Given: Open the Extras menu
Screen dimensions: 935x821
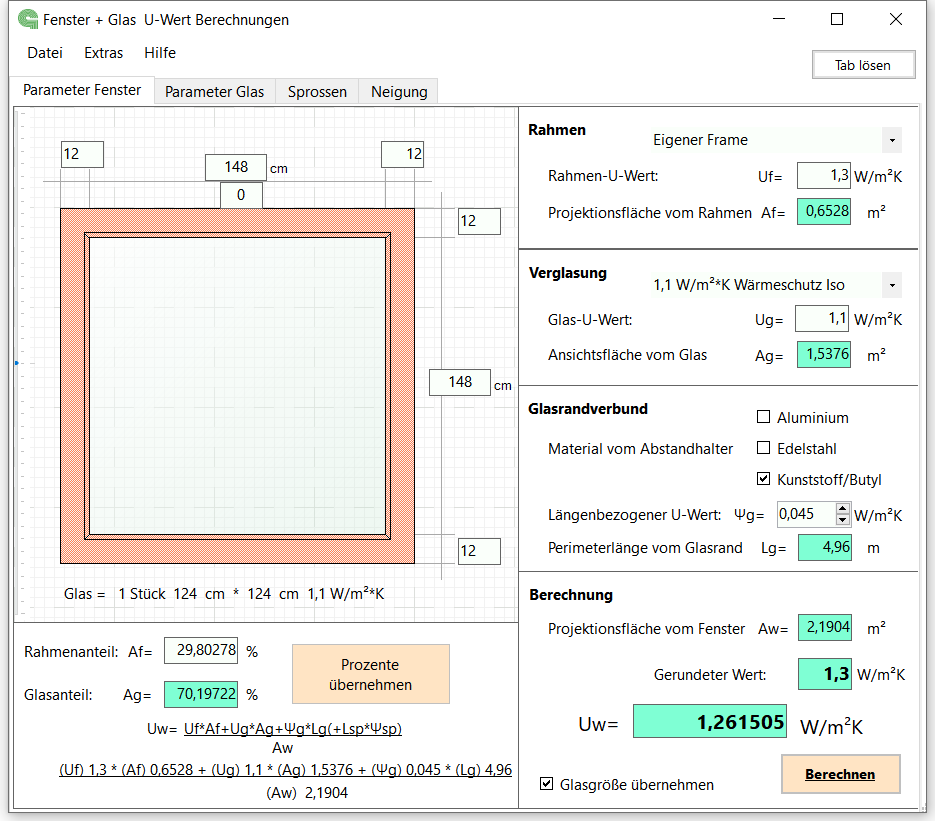Looking at the screenshot, I should tap(104, 53).
